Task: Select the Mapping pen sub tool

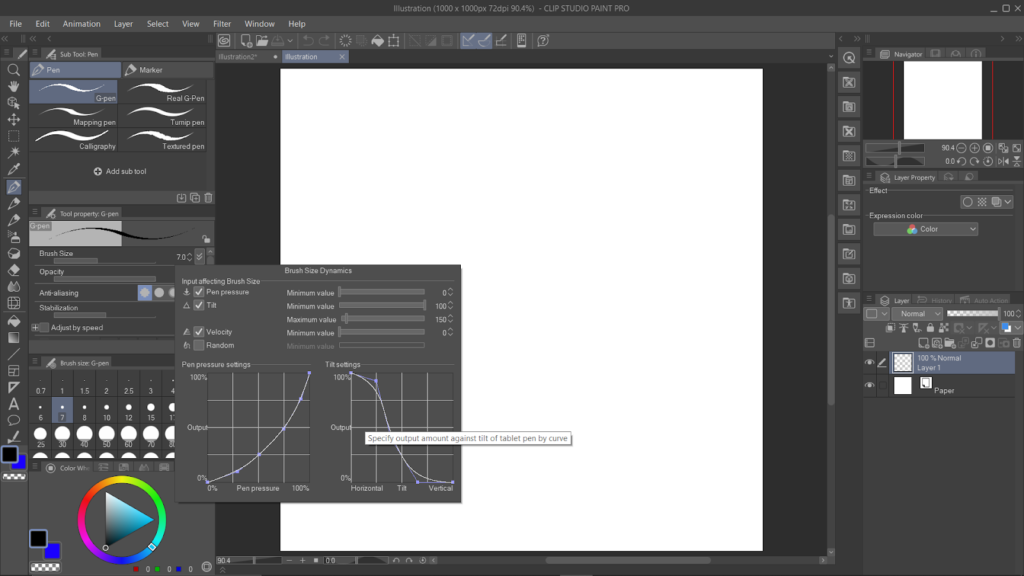Action: tap(75, 116)
